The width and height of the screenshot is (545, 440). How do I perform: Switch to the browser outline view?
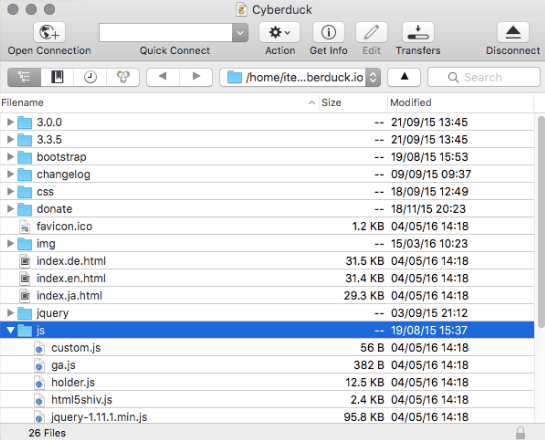click(x=24, y=77)
